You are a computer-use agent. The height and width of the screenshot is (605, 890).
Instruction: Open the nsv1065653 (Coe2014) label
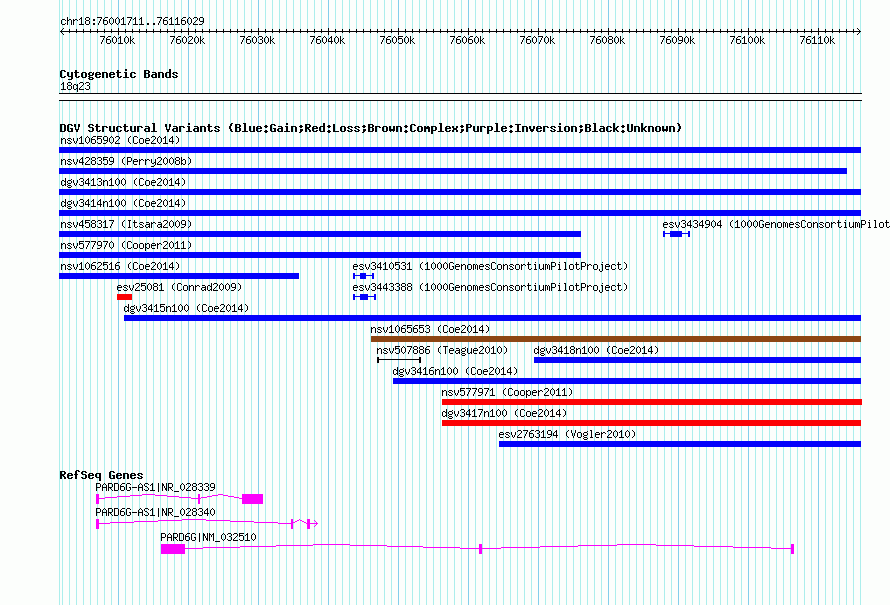[x=430, y=329]
